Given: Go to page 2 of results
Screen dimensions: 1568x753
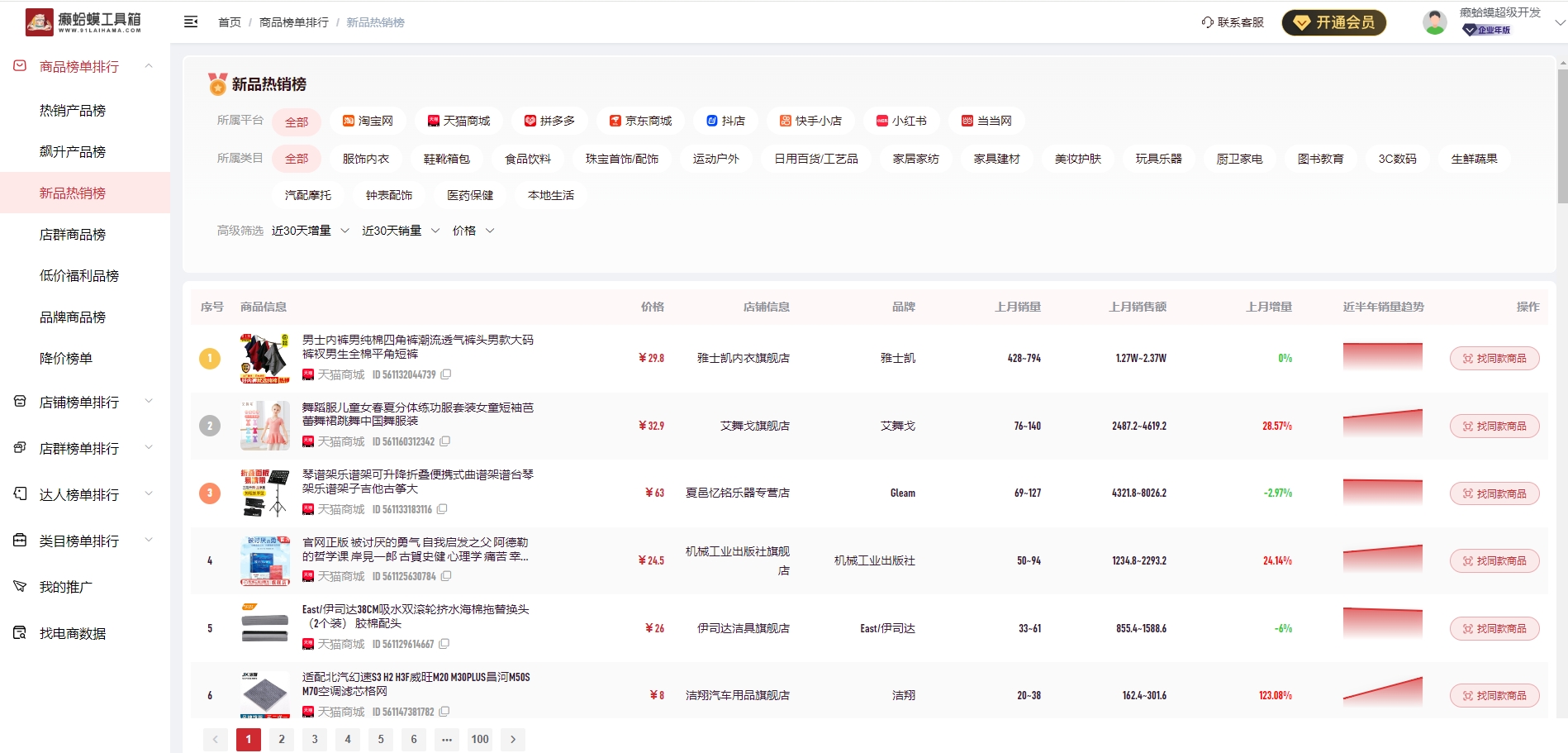Looking at the screenshot, I should pyautogui.click(x=282, y=739).
